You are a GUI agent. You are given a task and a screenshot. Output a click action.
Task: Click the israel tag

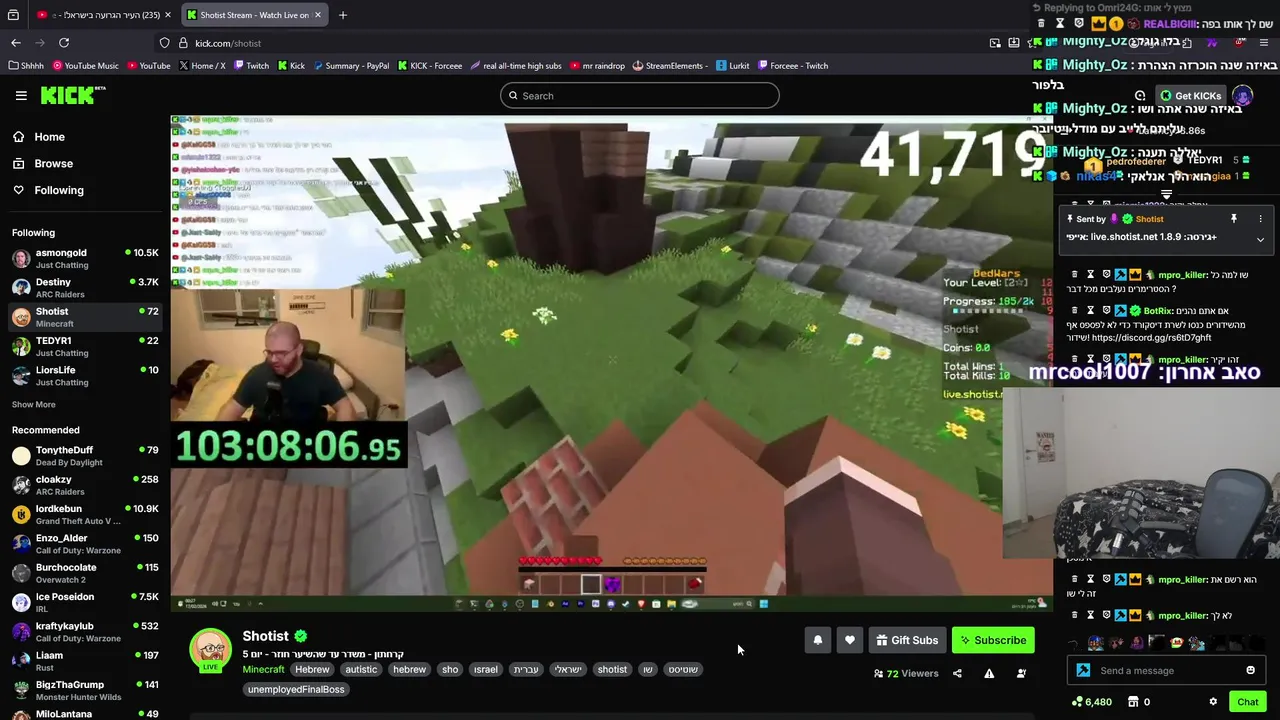486,669
